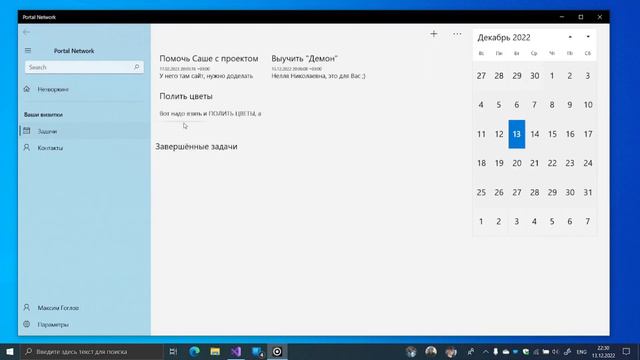
Task: Go to previous month with up arrow
Action: 570,37
